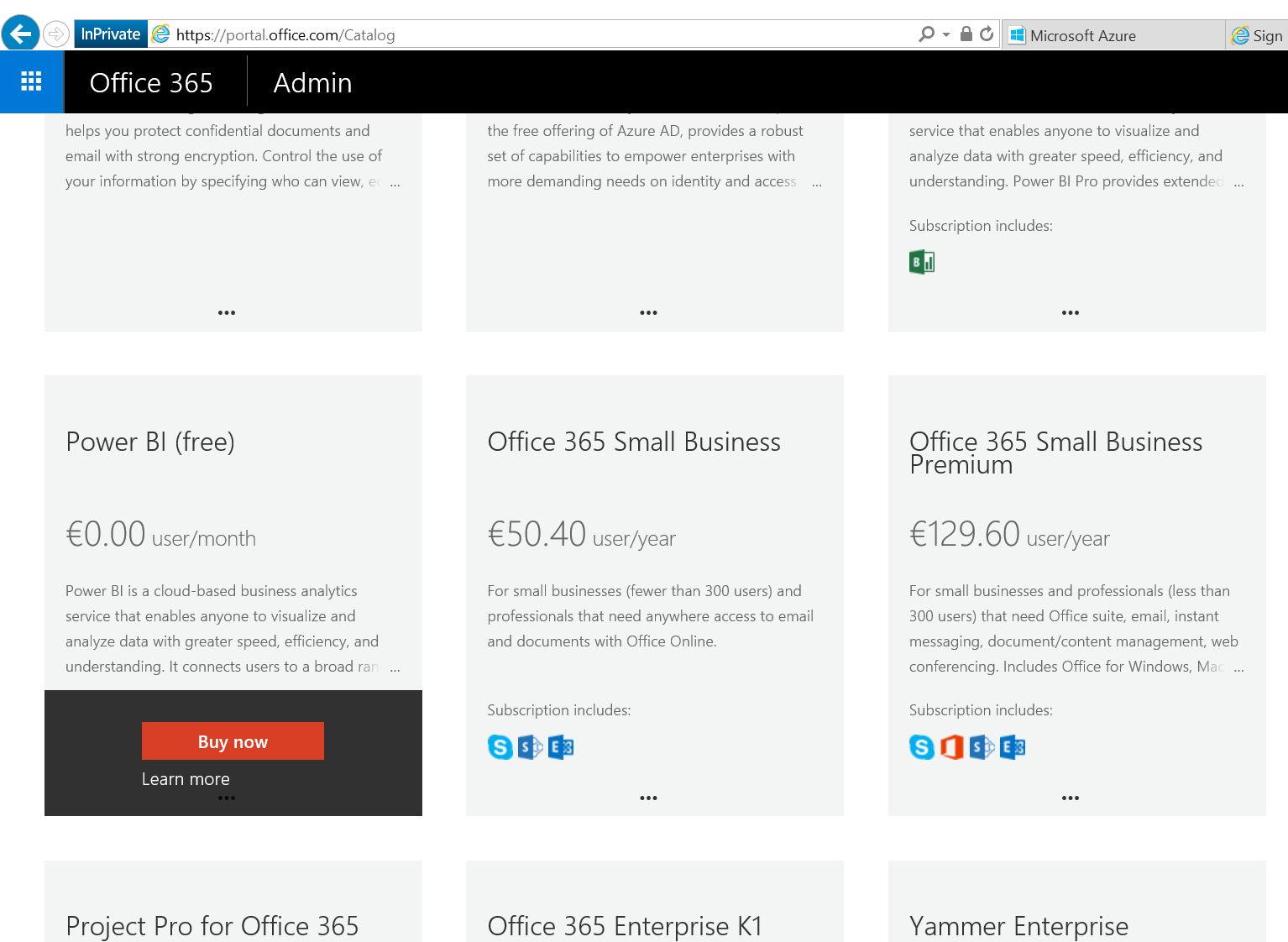
Task: Expand truncated description of Small Business Premium
Action: point(1238,669)
